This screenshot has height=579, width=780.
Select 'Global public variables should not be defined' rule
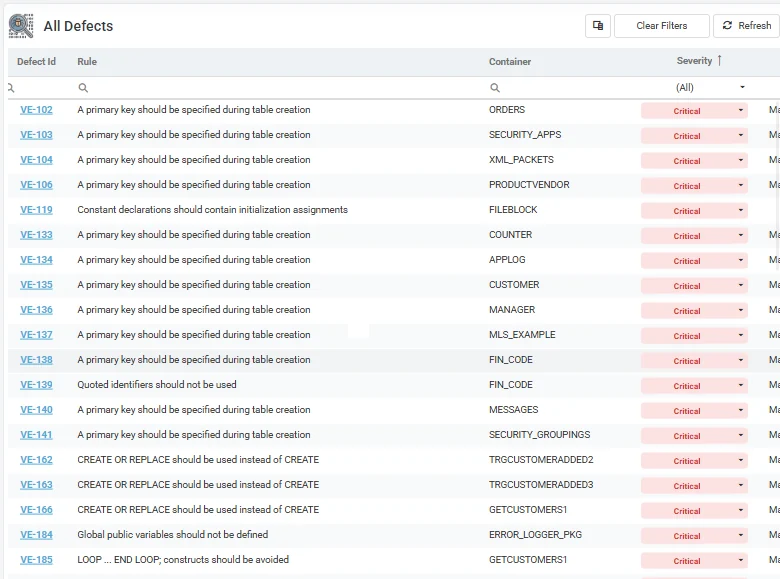click(x=173, y=535)
